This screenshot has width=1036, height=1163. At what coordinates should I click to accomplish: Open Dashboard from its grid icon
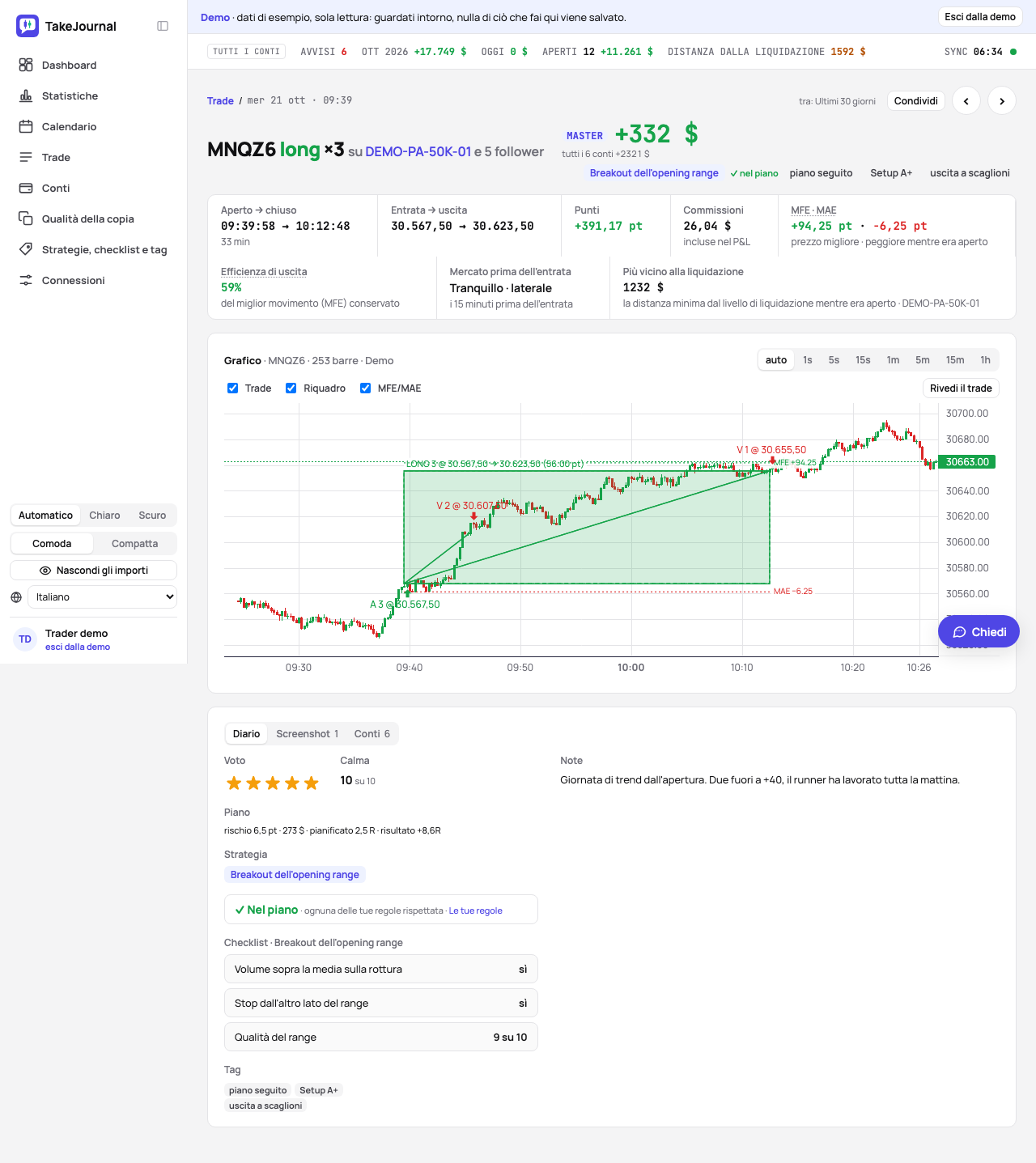26,65
